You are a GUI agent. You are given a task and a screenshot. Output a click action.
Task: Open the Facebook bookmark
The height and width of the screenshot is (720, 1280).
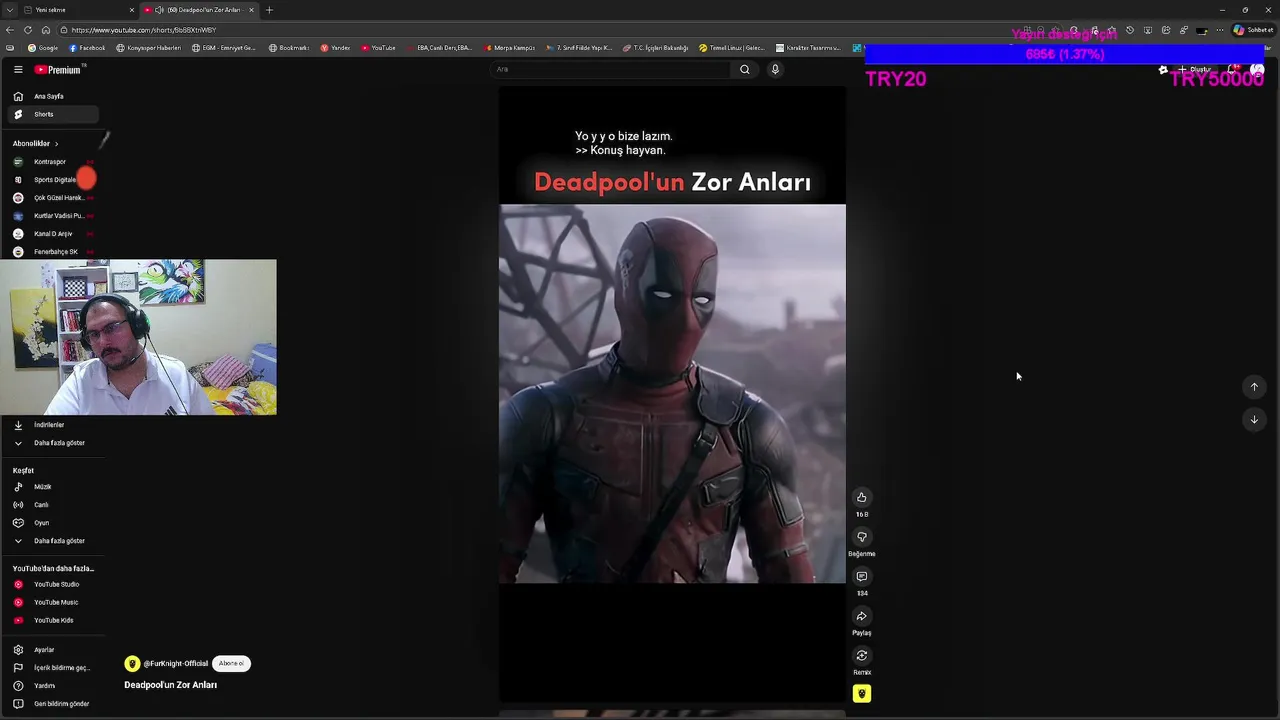coord(88,48)
